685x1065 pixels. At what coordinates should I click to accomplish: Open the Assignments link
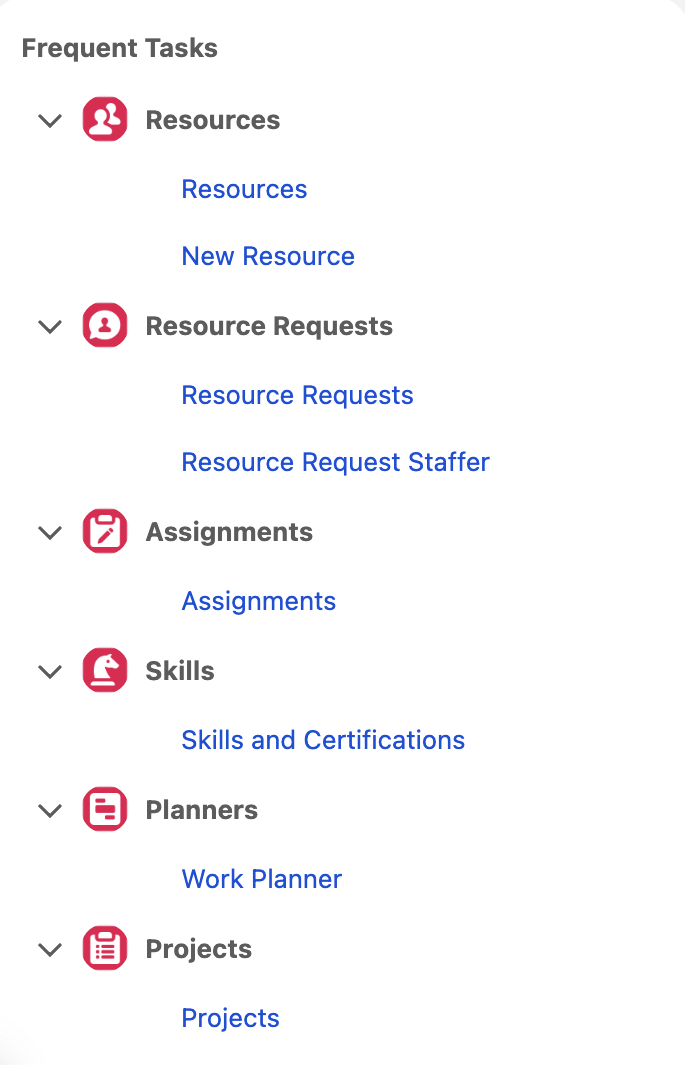coord(258,601)
